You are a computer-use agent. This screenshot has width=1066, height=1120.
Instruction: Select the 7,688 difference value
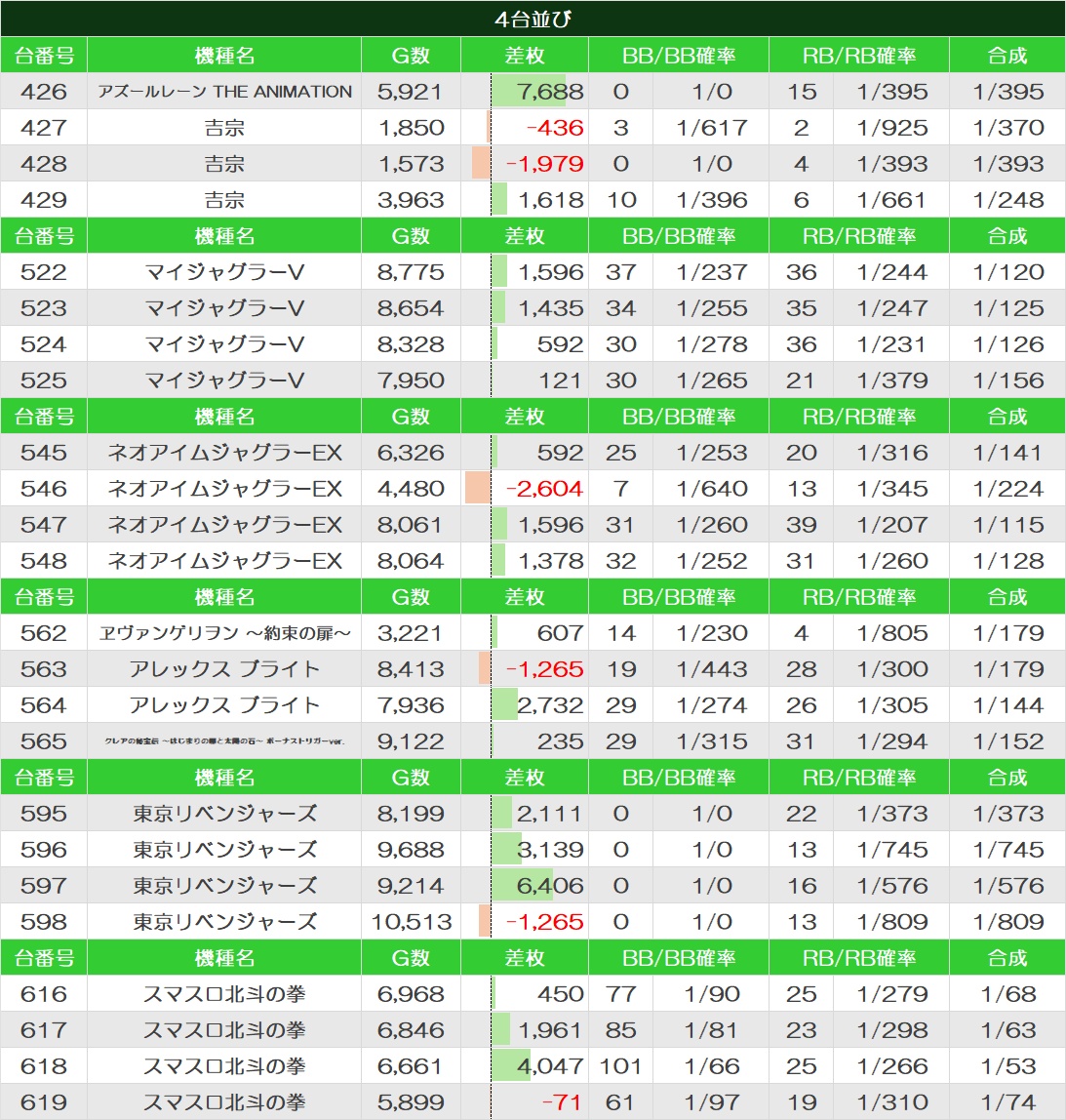tap(550, 92)
